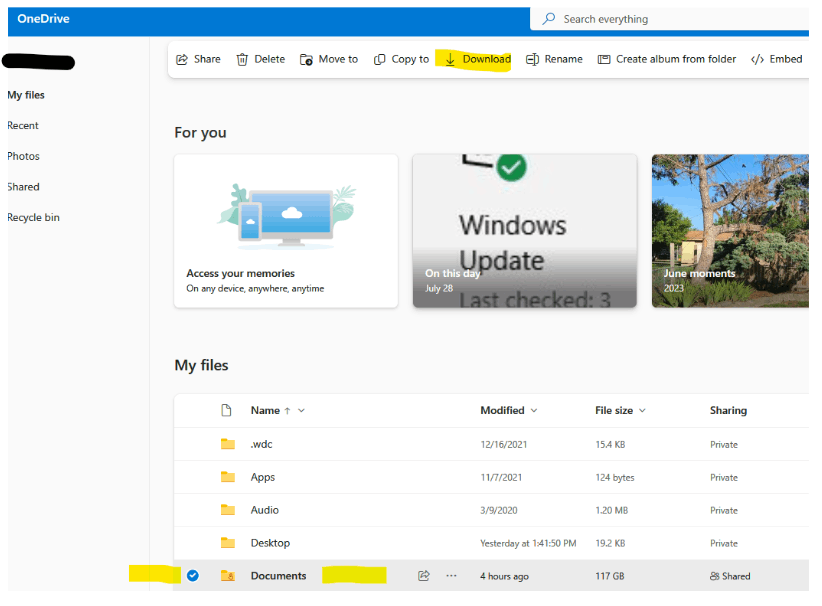
Task: Open the Recycle bin
Action: tap(34, 217)
